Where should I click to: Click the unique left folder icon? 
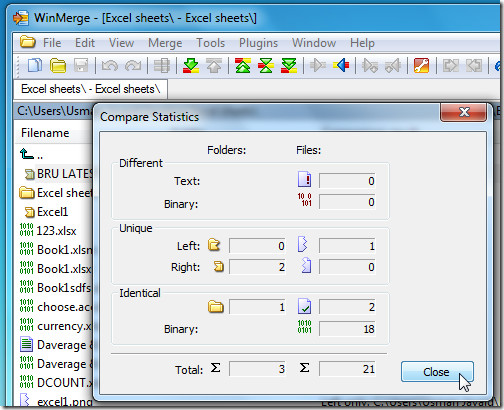214,245
